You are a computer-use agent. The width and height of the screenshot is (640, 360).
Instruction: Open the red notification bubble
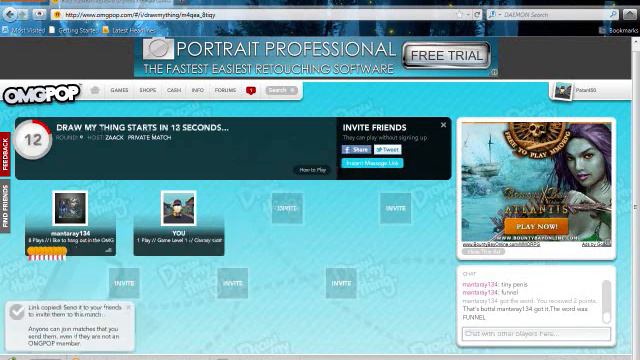tap(251, 90)
